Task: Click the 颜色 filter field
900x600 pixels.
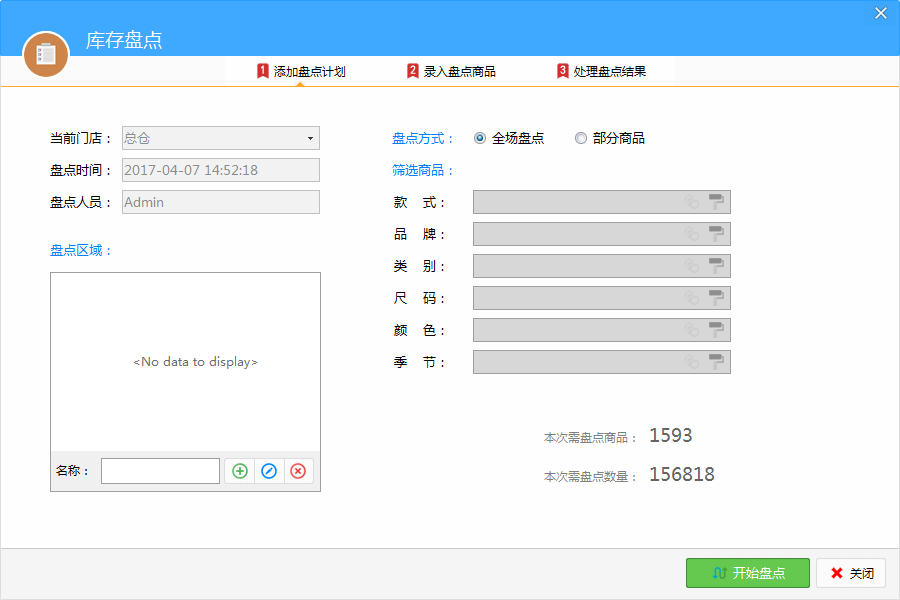Action: pos(575,330)
